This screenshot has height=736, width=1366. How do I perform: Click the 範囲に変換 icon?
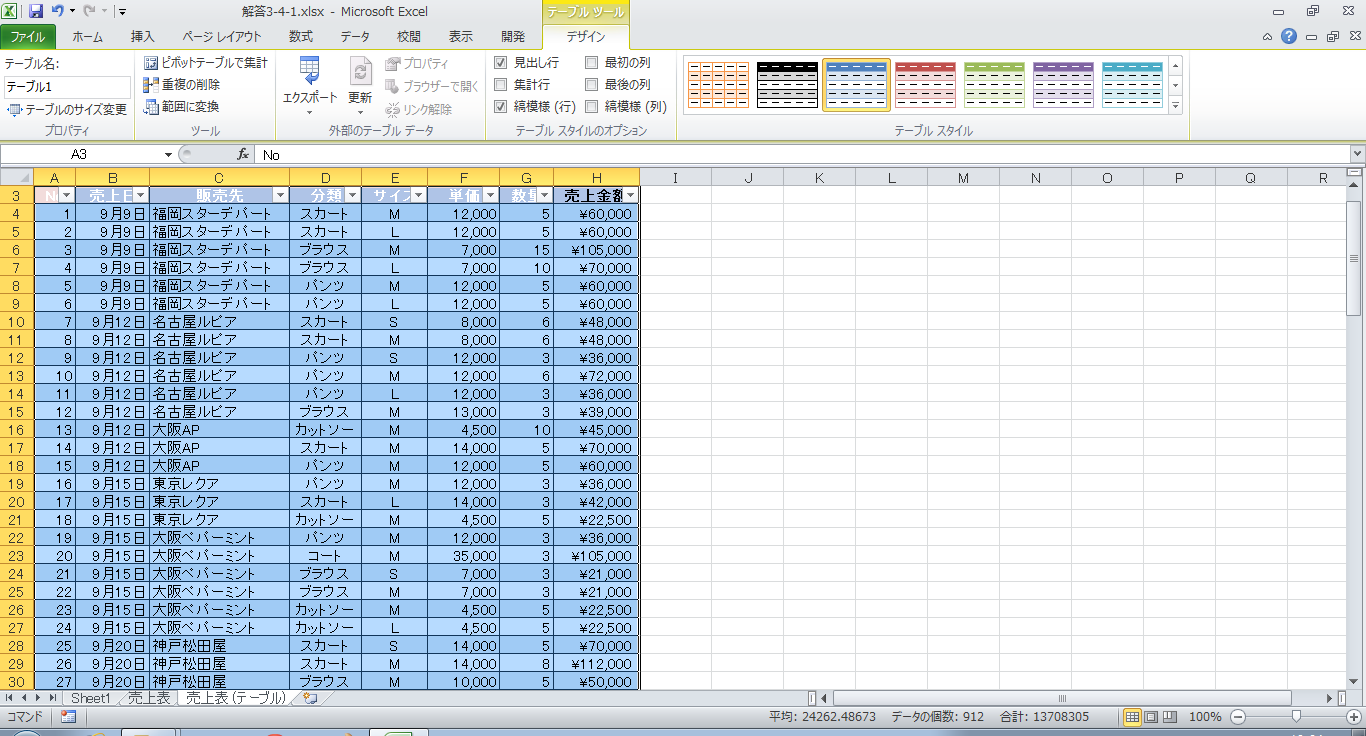[152, 107]
